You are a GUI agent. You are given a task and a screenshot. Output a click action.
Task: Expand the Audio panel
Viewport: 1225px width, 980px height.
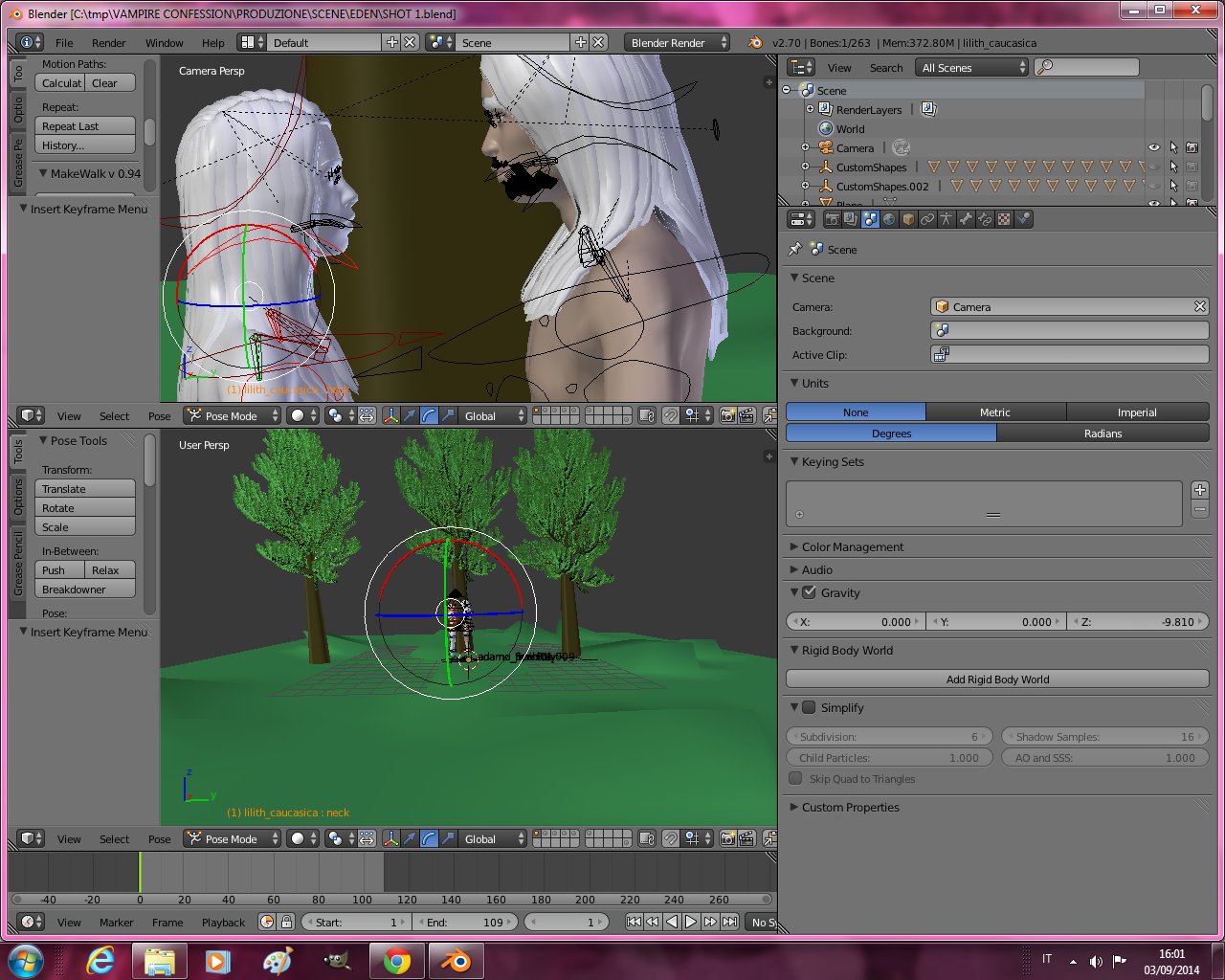point(816,569)
